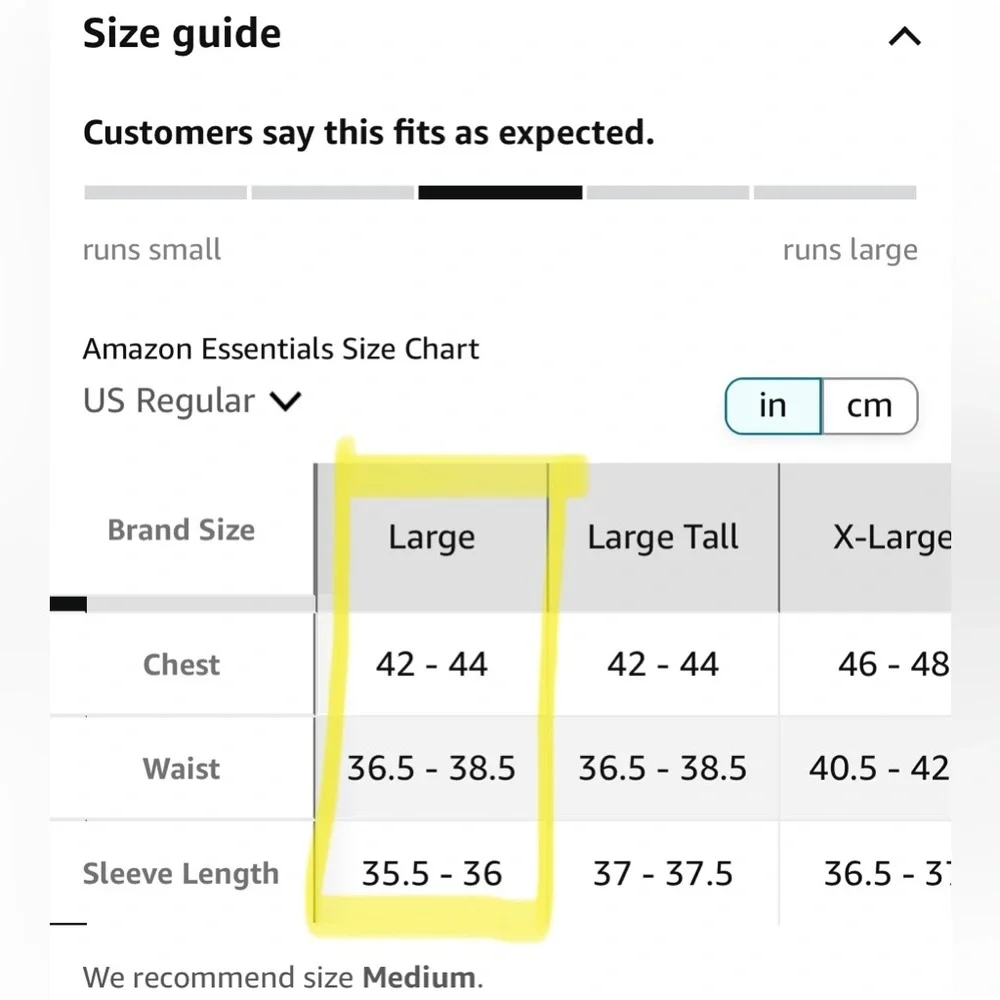Click the last fit bar segment near runs large
The height and width of the screenshot is (1000, 1000).
835,193
